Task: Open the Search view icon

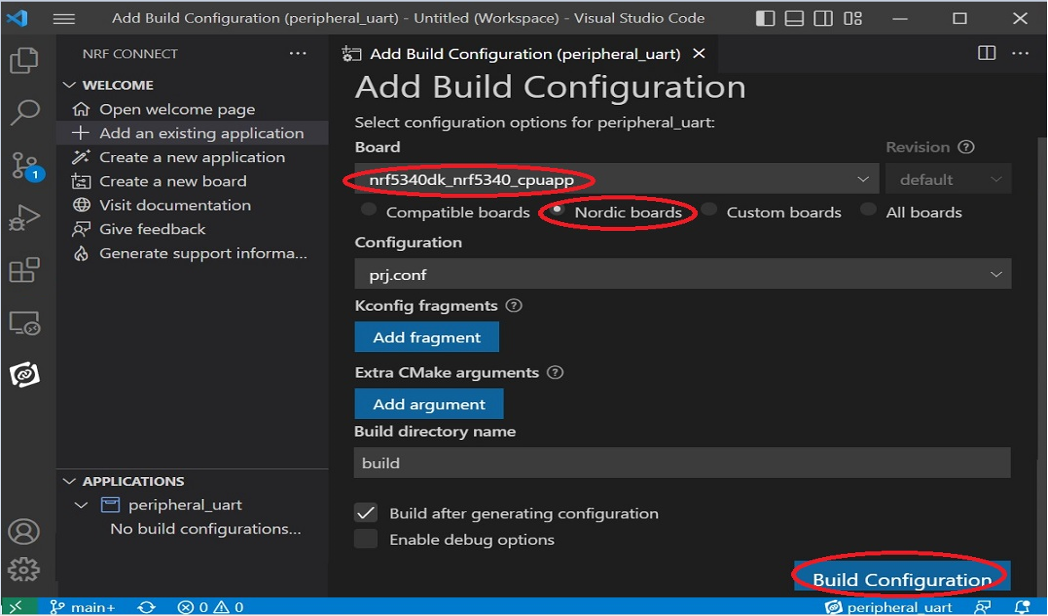Action: click(x=24, y=113)
